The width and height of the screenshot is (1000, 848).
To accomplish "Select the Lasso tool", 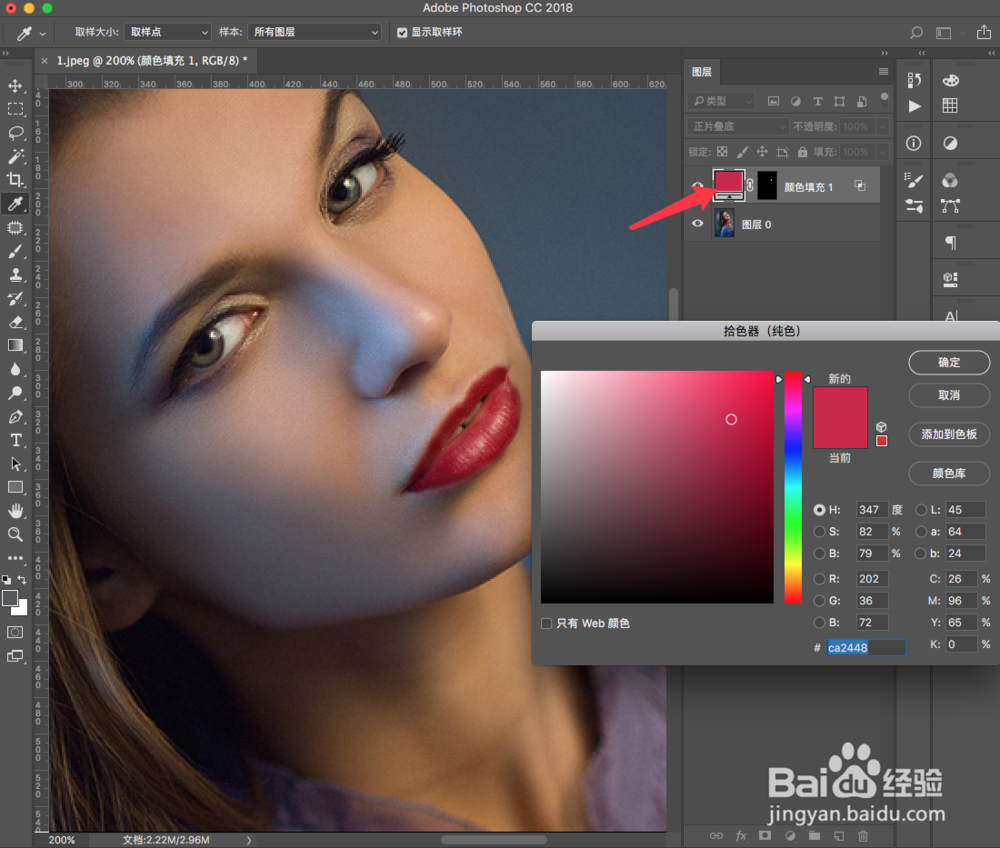I will click(15, 133).
